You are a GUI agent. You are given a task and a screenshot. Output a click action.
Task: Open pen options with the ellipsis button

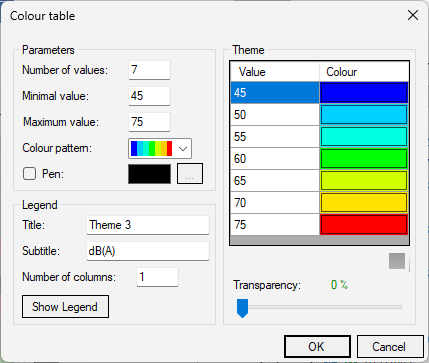click(190, 174)
